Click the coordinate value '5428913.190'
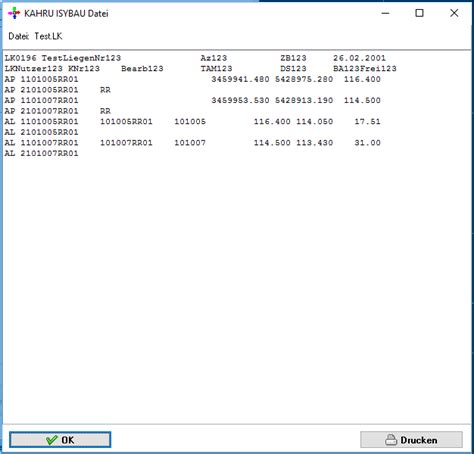 click(x=304, y=100)
